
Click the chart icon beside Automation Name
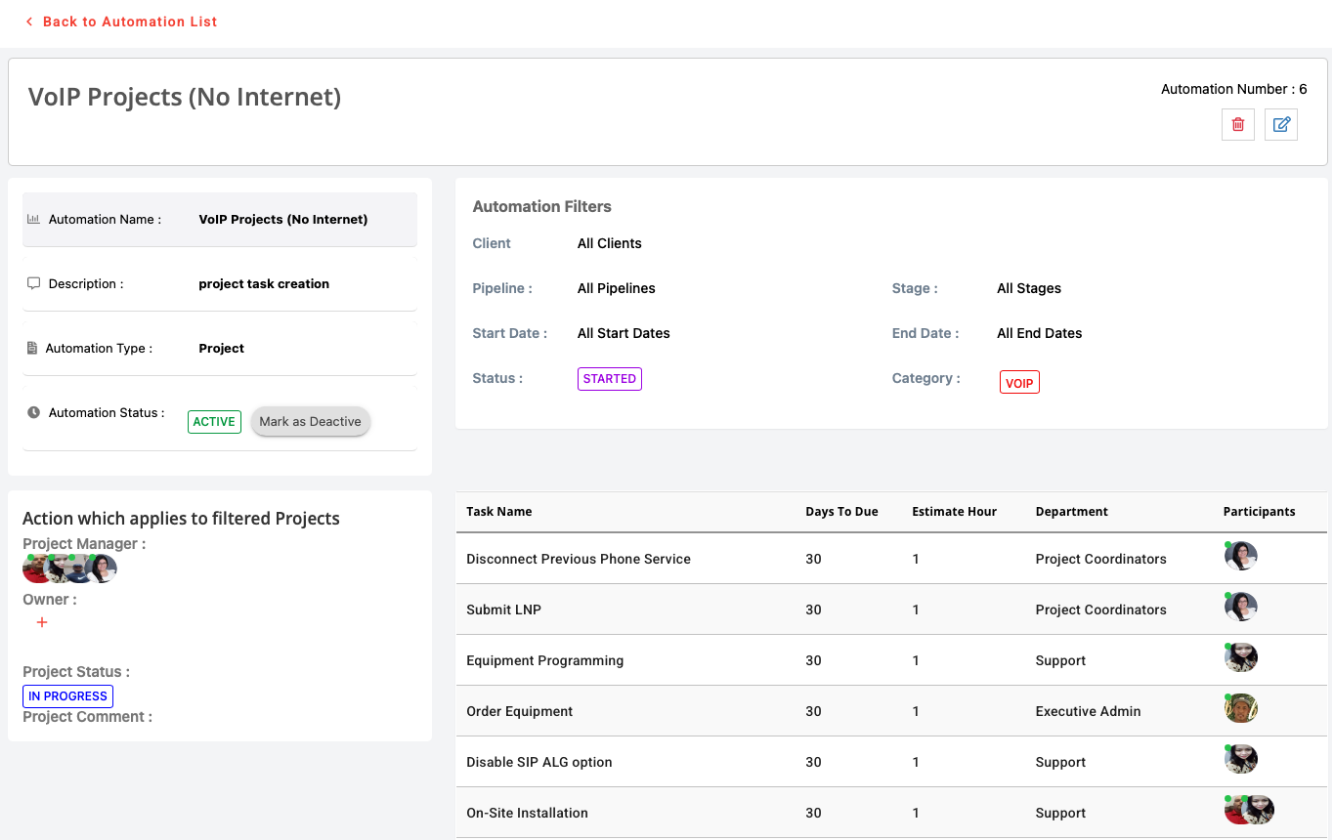(33, 219)
